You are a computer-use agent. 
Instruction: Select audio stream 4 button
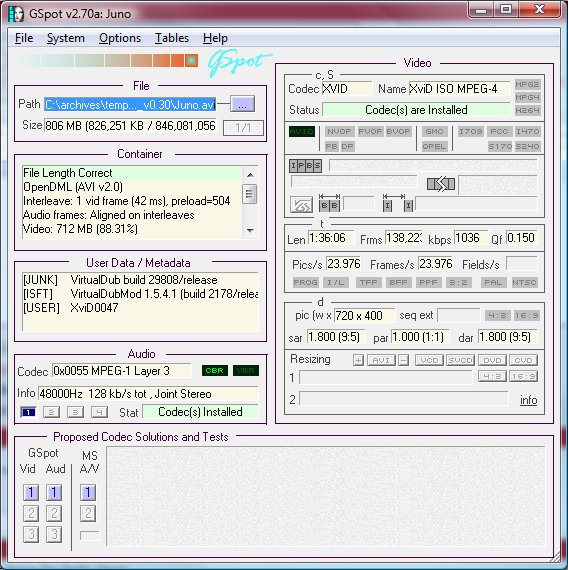click(99, 412)
